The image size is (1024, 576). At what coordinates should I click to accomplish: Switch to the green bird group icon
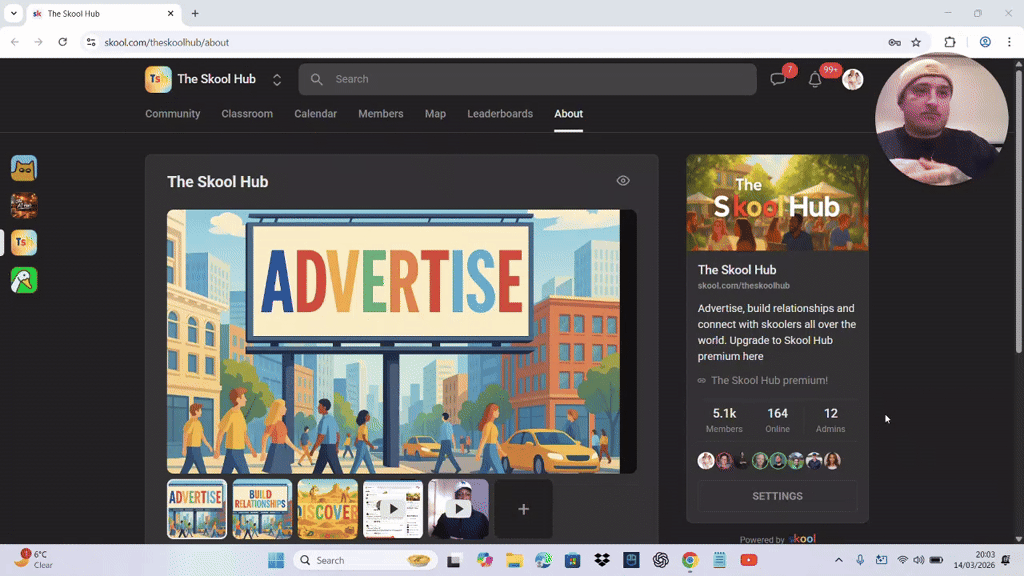[x=24, y=280]
